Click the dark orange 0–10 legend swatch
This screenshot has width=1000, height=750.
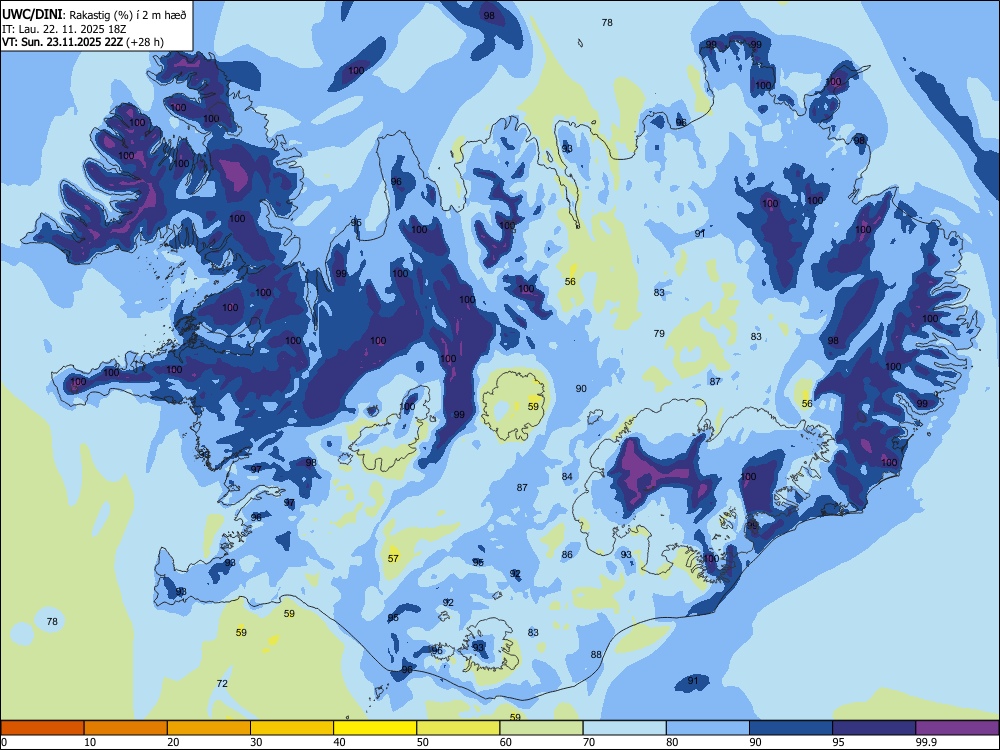(42, 728)
